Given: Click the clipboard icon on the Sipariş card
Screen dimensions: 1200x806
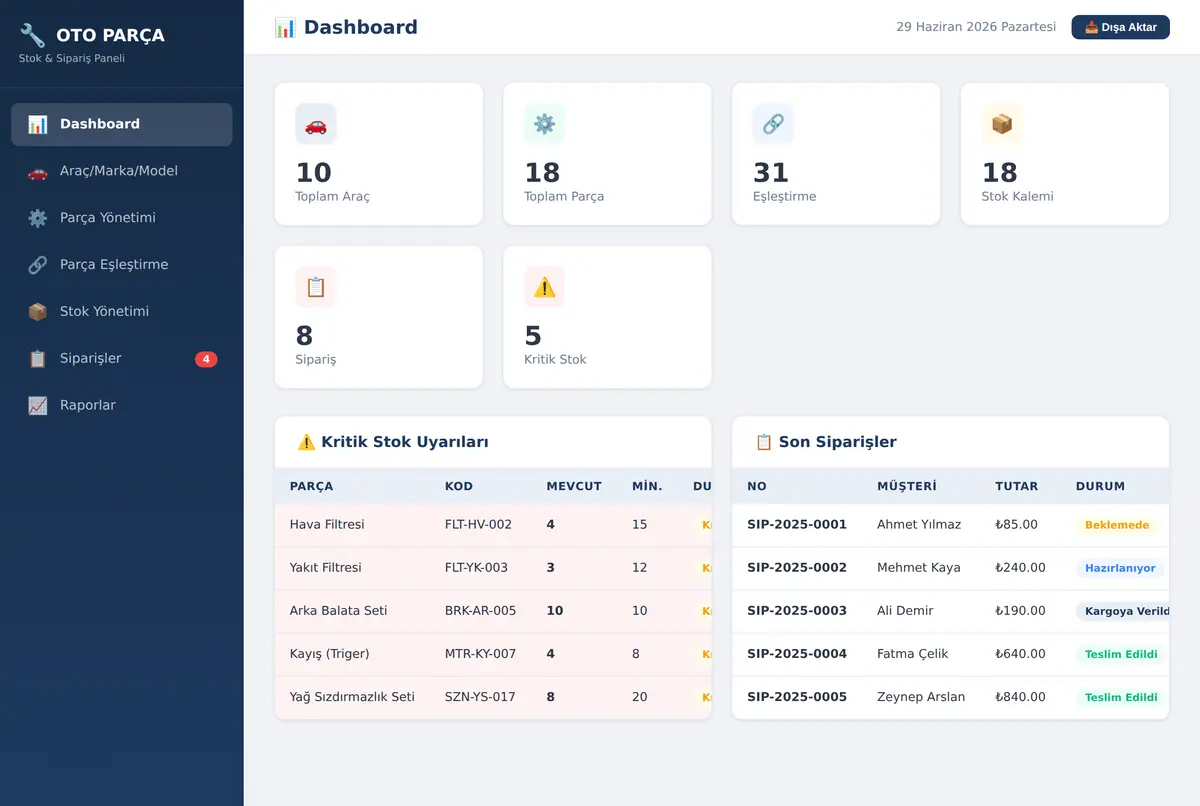Looking at the screenshot, I should pyautogui.click(x=316, y=287).
